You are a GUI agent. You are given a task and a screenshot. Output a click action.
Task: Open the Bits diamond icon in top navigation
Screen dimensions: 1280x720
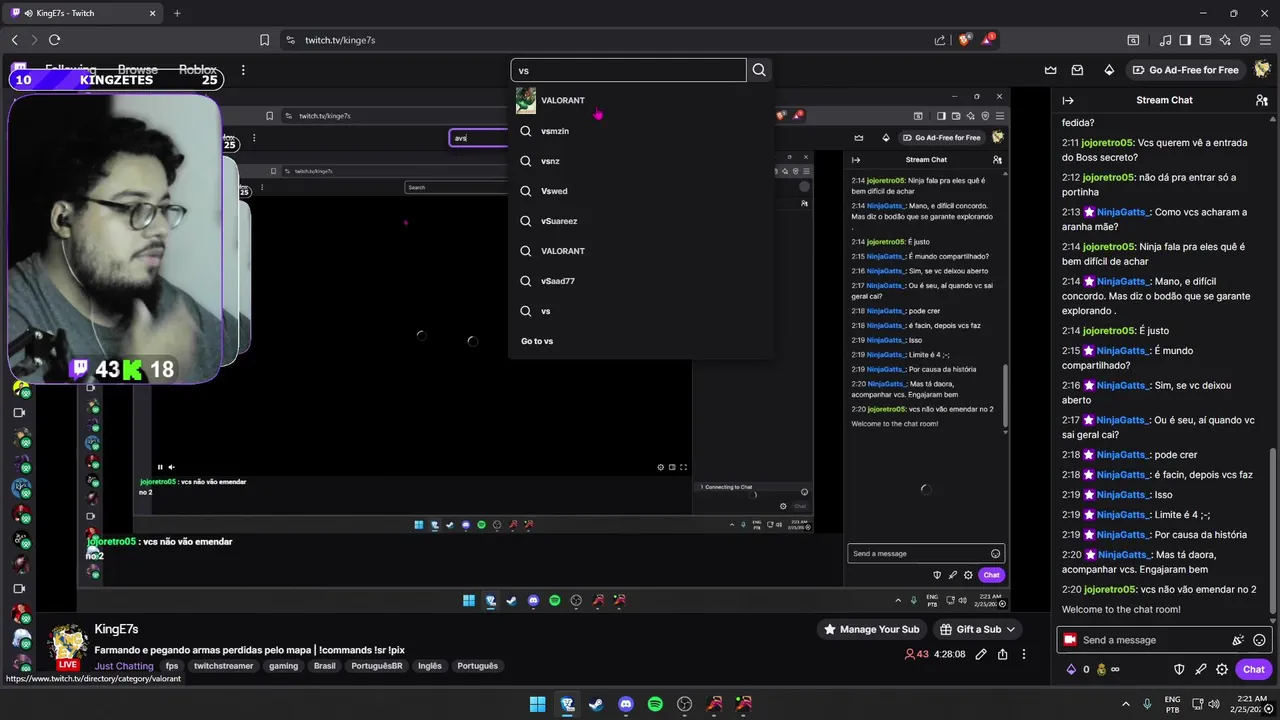coord(1109,70)
